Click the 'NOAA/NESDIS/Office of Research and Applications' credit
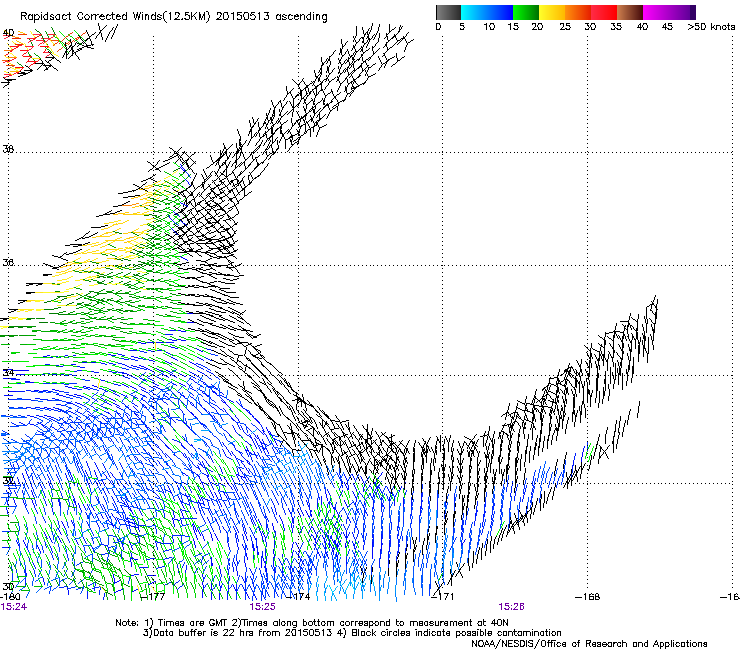Screen dimensions: 740x650 coord(589,644)
